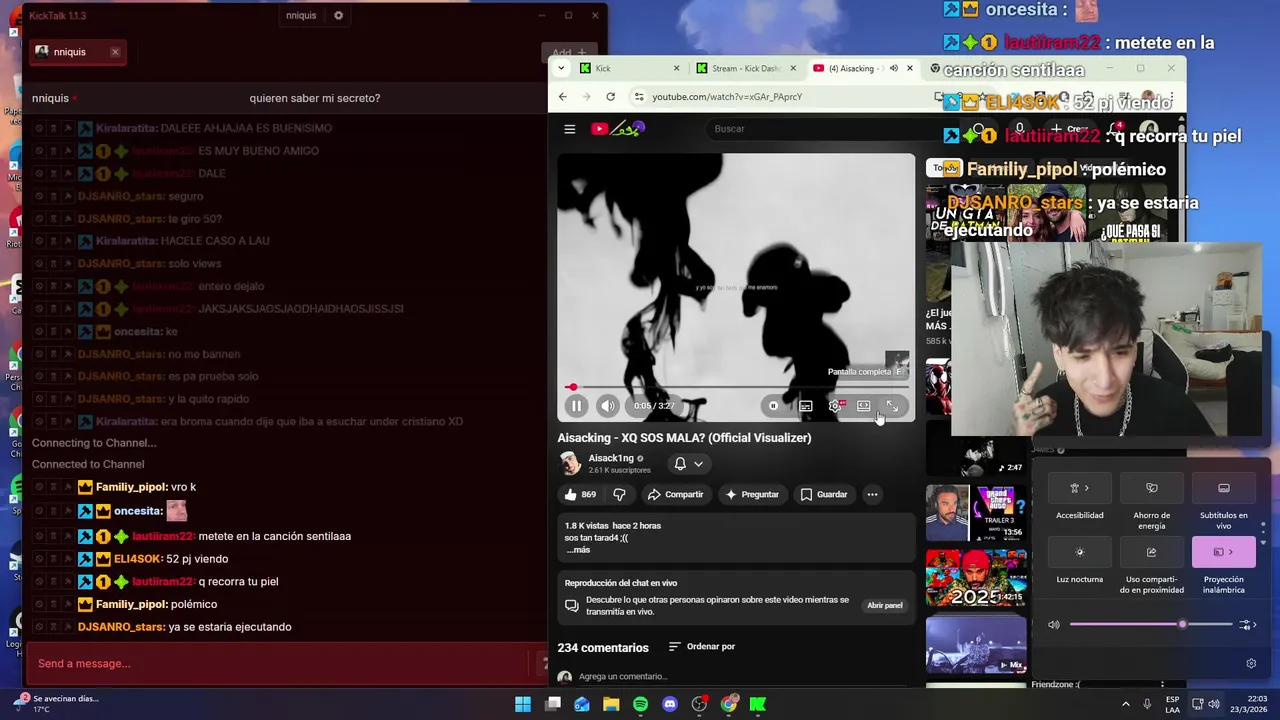
Task: Switch YouTube player to theater mode
Action: pos(863,406)
